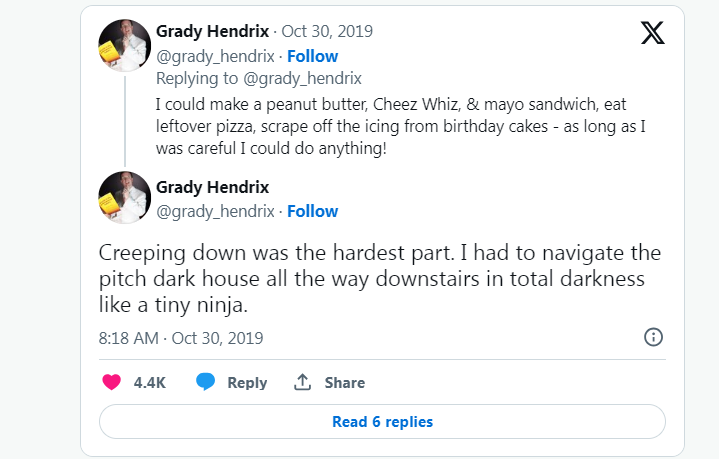Click the Replying to @grady_hendrix link
719x459 pixels.
[259, 78]
